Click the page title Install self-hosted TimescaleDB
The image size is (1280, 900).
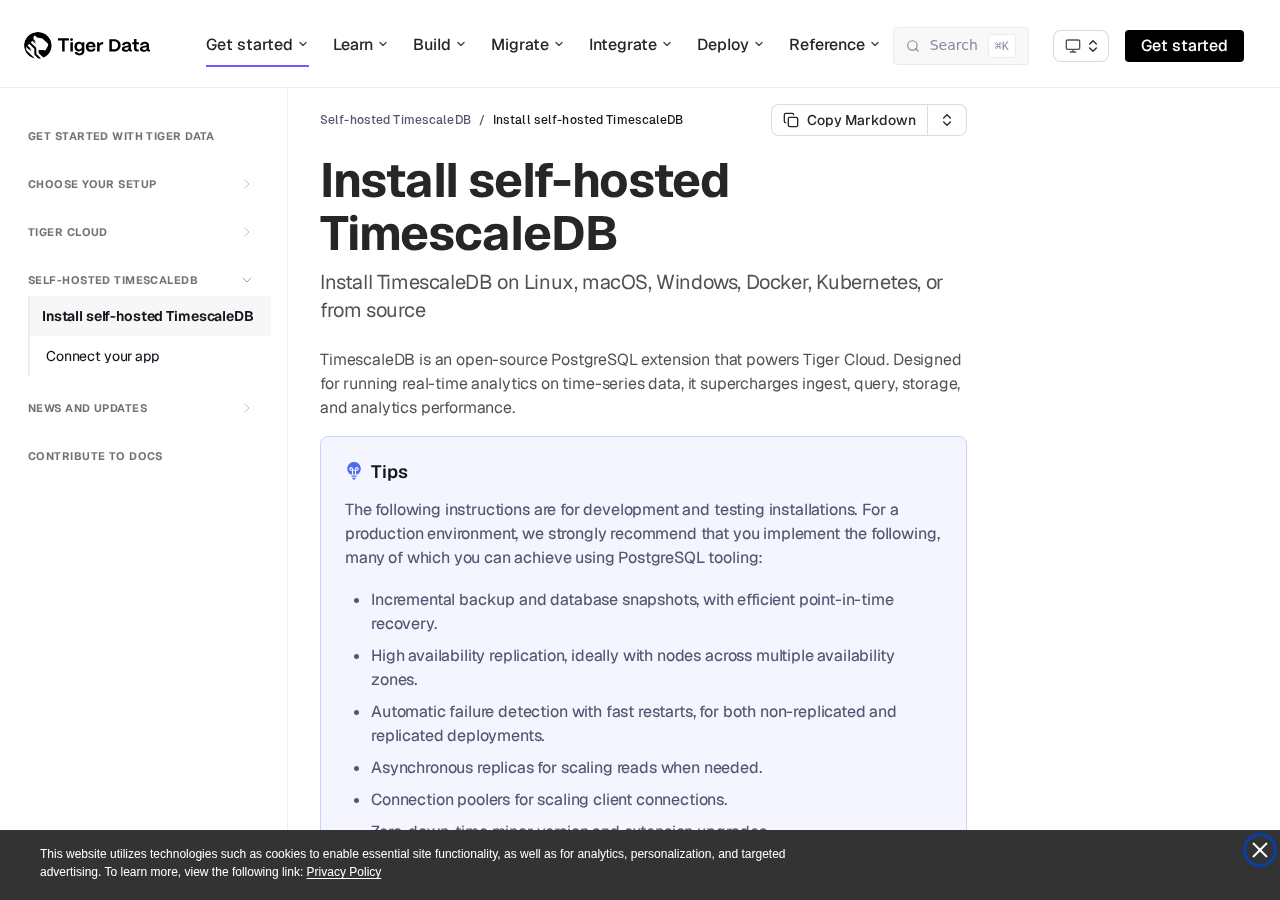[x=525, y=207]
